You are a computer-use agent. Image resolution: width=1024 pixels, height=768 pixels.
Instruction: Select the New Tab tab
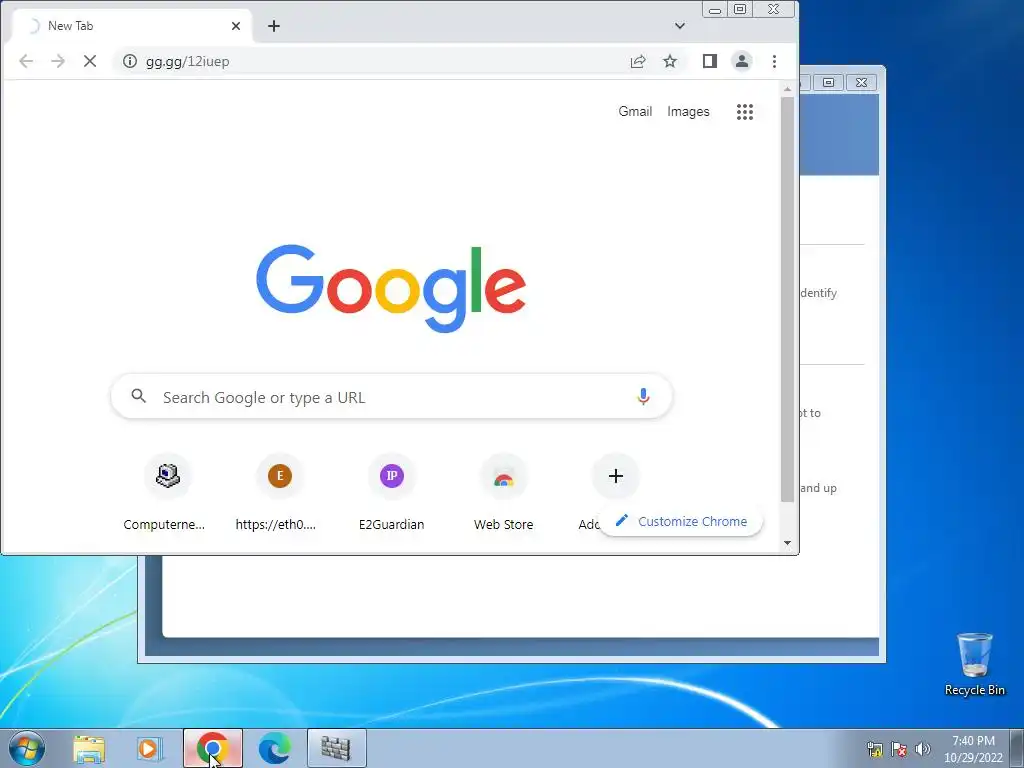(131, 26)
